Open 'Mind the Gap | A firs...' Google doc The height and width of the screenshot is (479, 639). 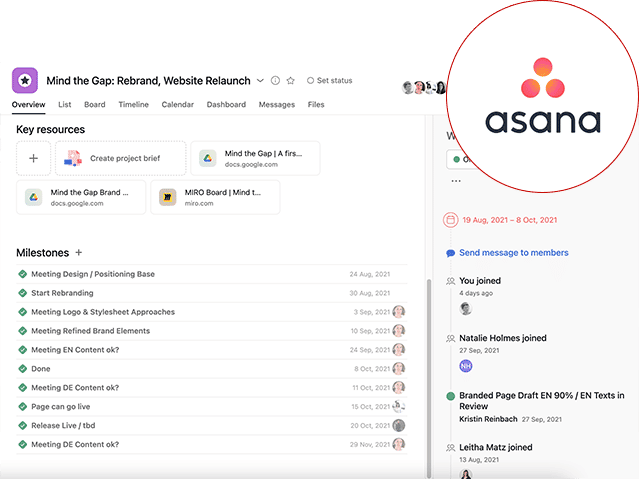click(256, 158)
